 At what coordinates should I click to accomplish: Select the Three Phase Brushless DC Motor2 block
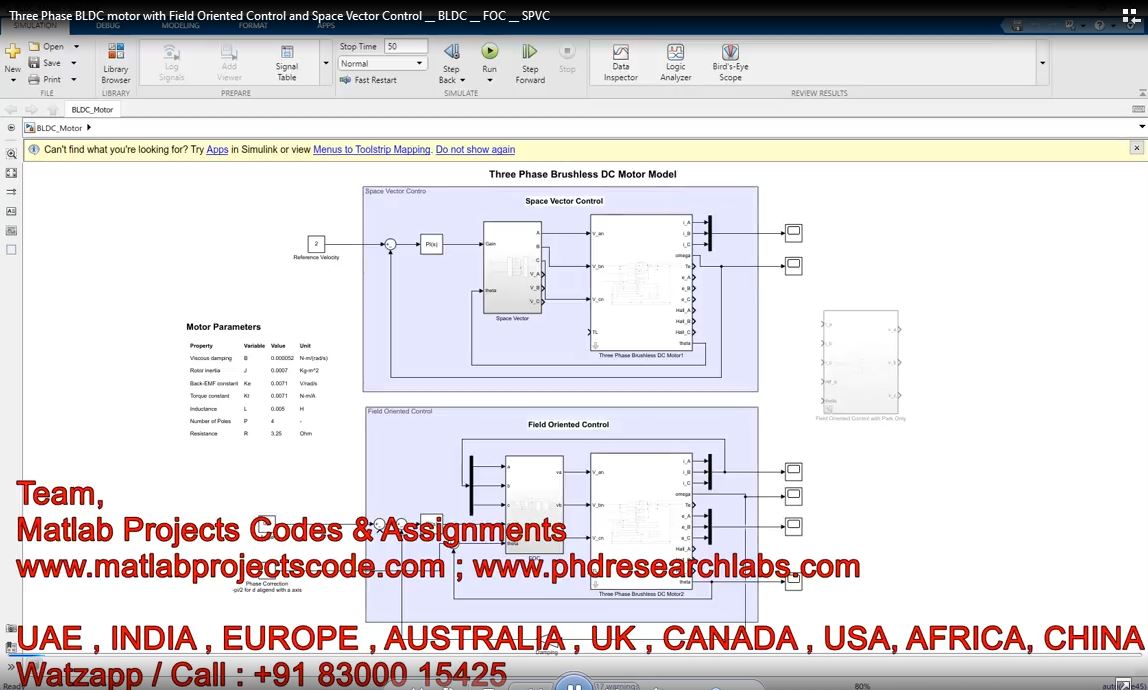click(641, 522)
